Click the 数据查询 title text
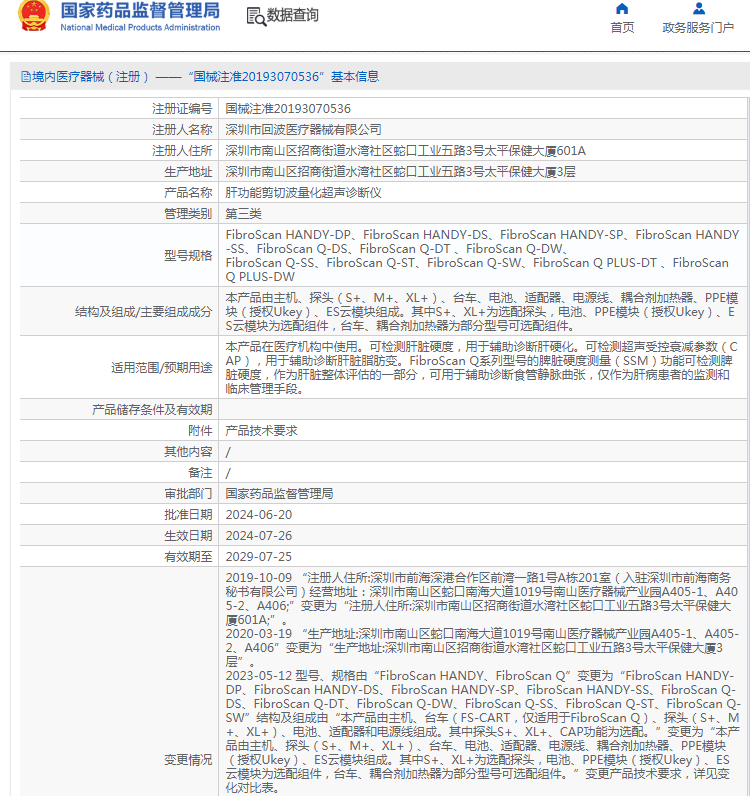 pyautogui.click(x=293, y=15)
